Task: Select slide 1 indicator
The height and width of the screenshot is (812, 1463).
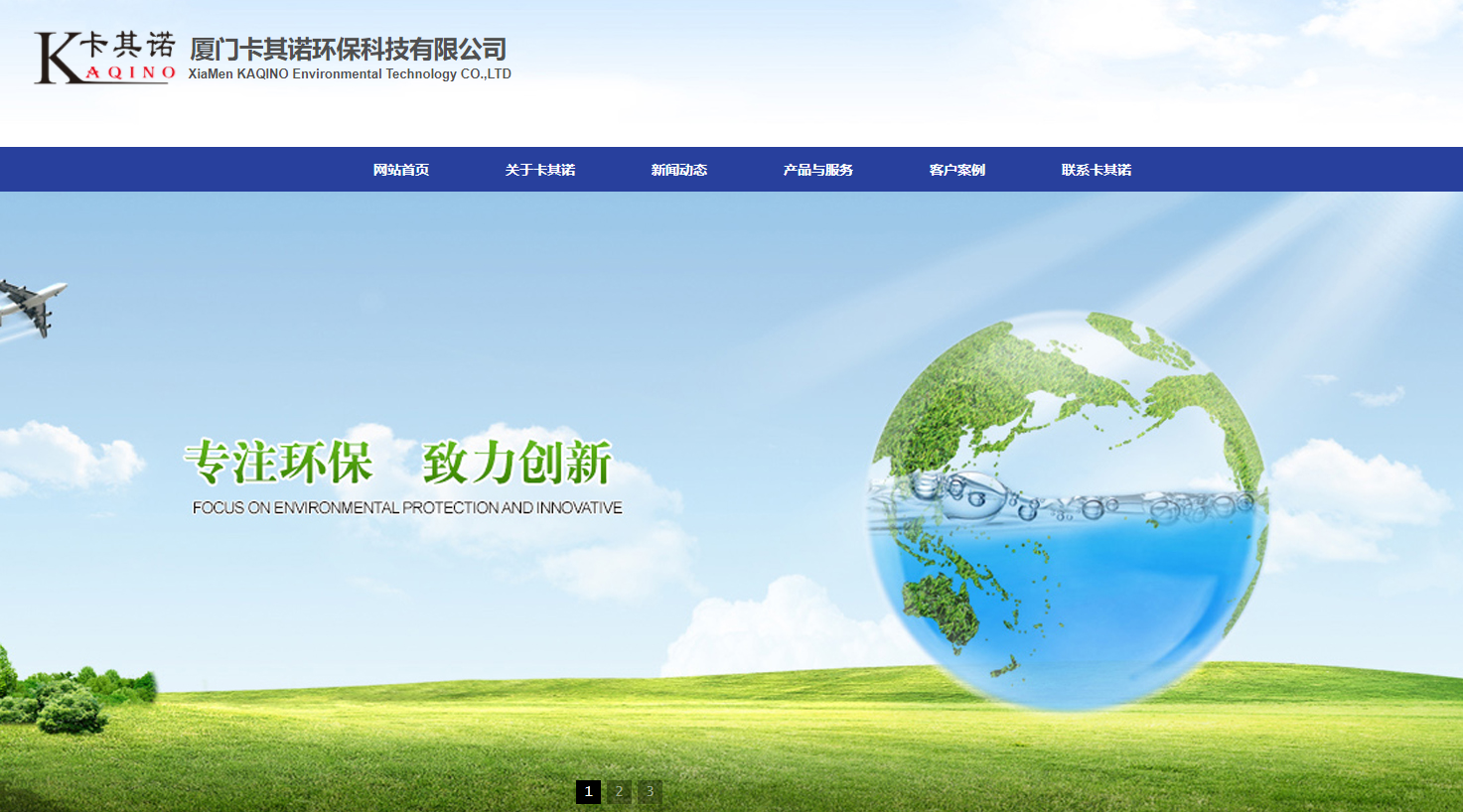Action: pos(588,791)
